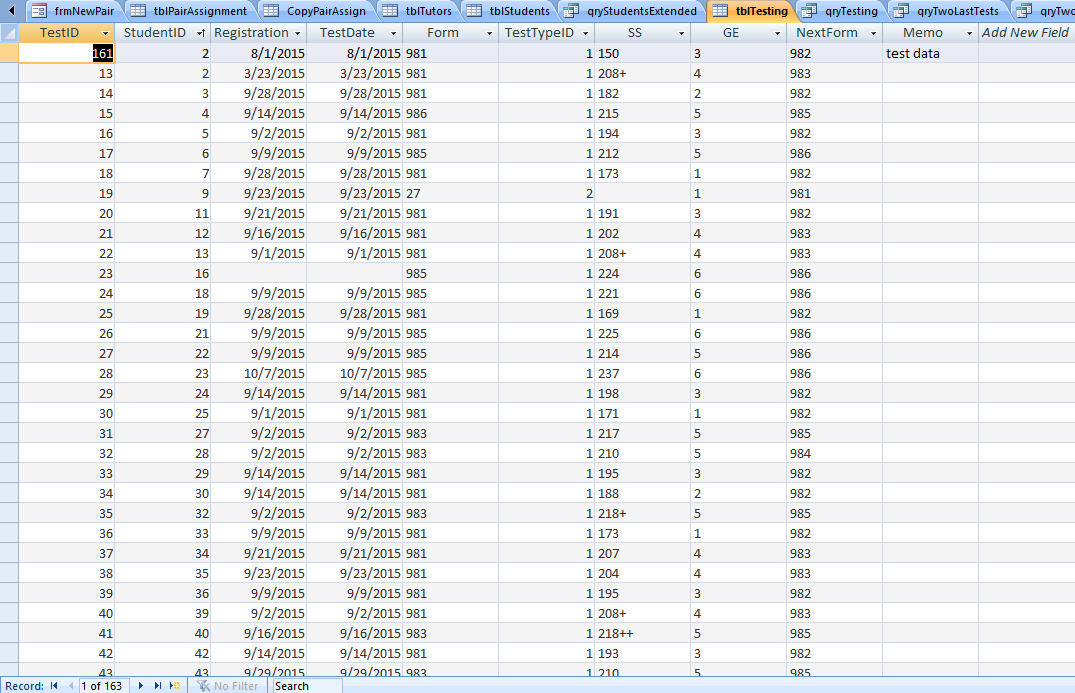Click SS cell '218++' in row 41
Image resolution: width=1075 pixels, height=693 pixels.
coord(642,633)
